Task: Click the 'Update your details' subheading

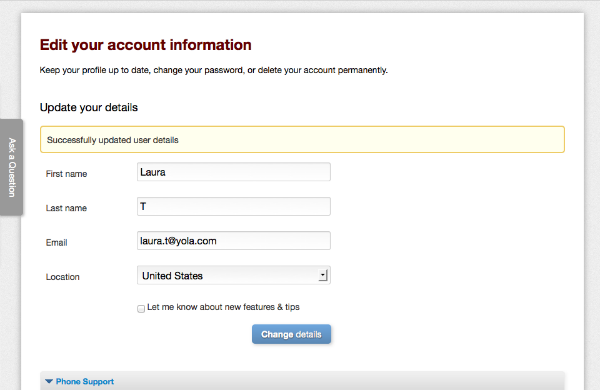Action: pyautogui.click(x=89, y=108)
